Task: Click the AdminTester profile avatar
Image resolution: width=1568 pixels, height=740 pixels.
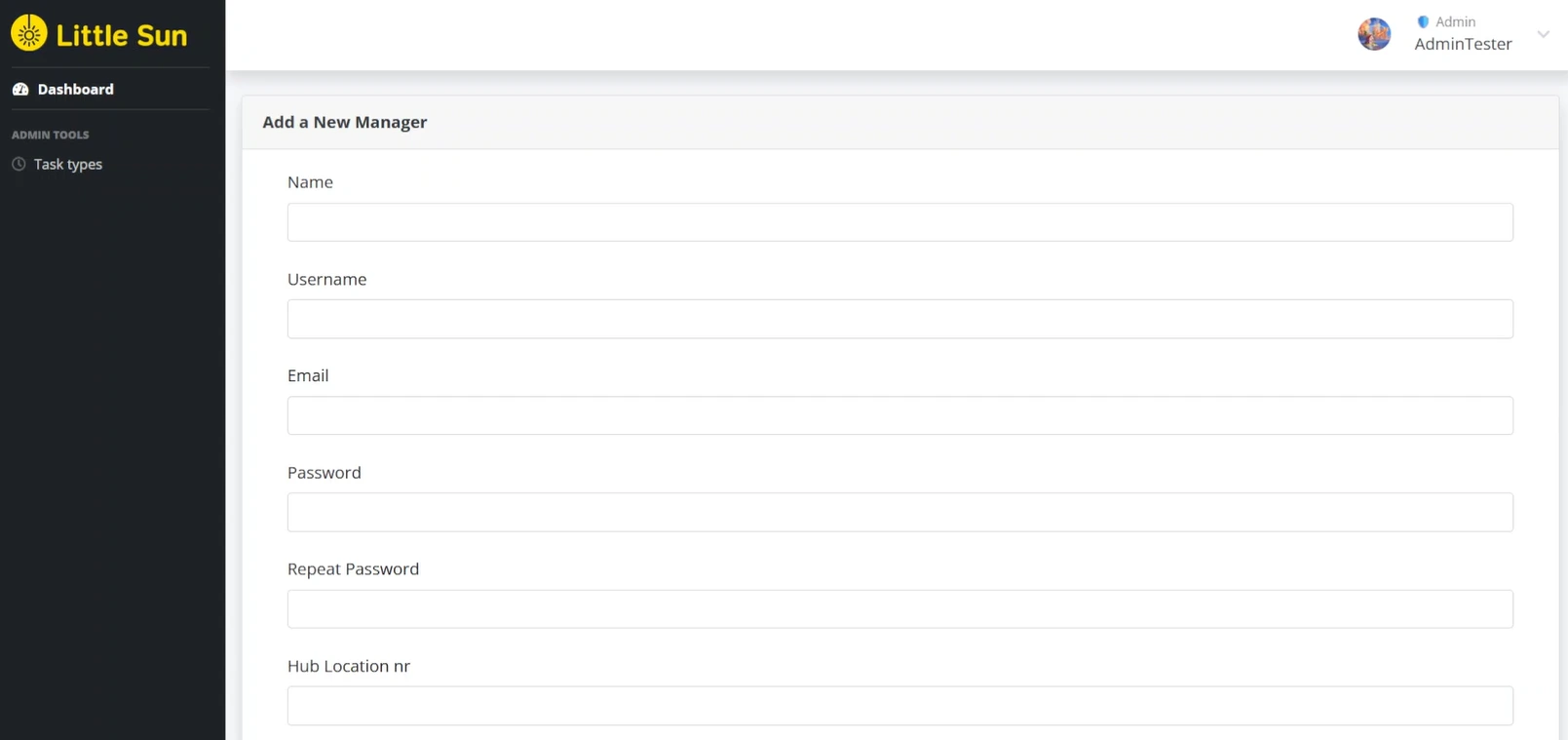Action: point(1374,34)
